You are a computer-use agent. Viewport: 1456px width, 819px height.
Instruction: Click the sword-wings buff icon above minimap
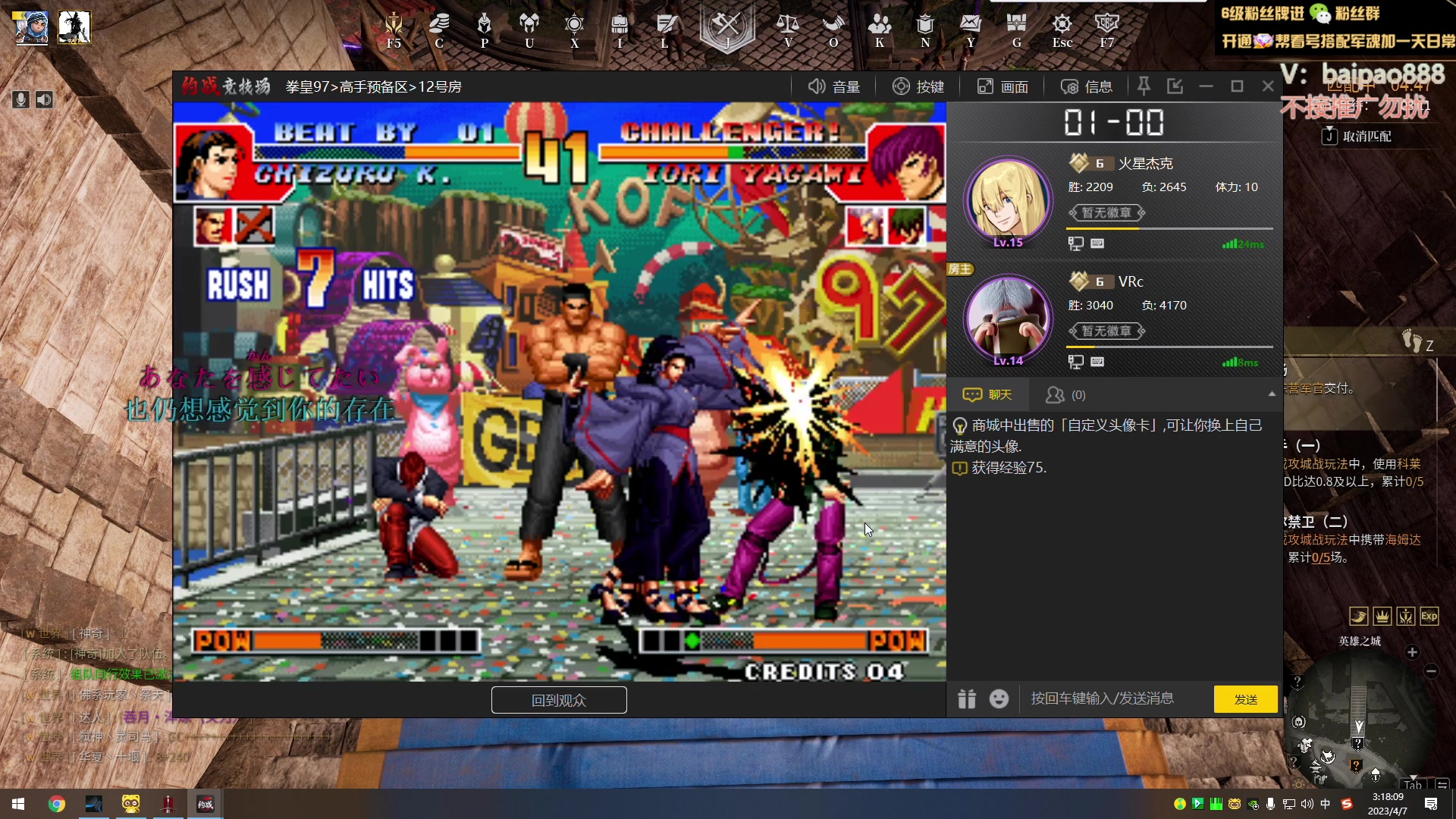1405,617
